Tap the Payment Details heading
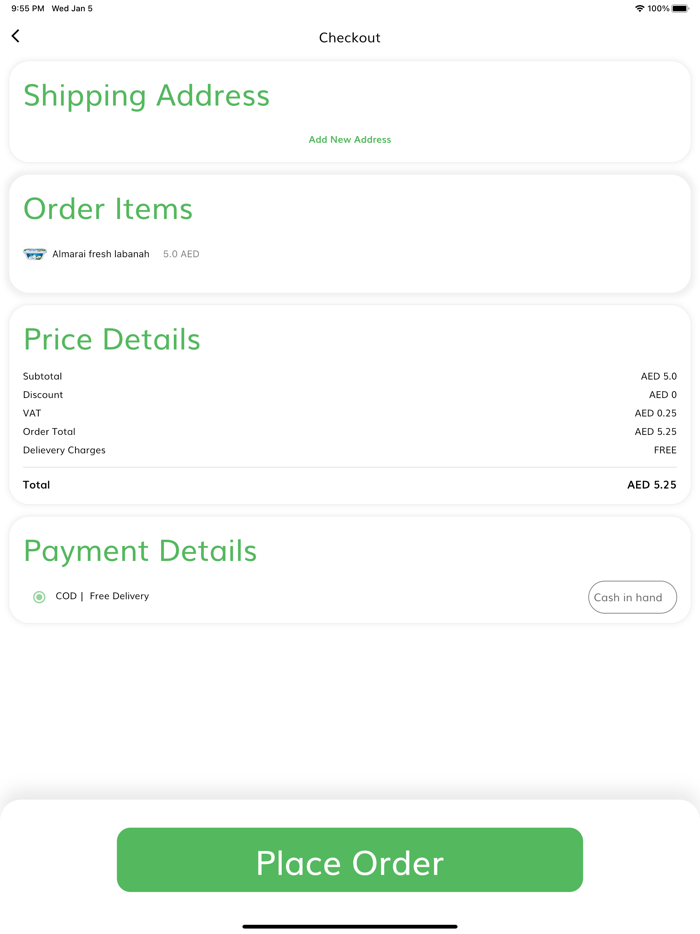 coord(140,551)
